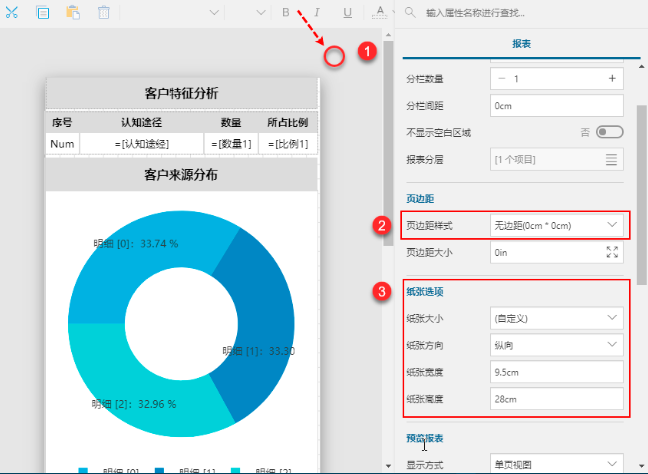Screen dimensions: 648x474
Task: Select the 所占比例 header cell
Action: (288, 122)
